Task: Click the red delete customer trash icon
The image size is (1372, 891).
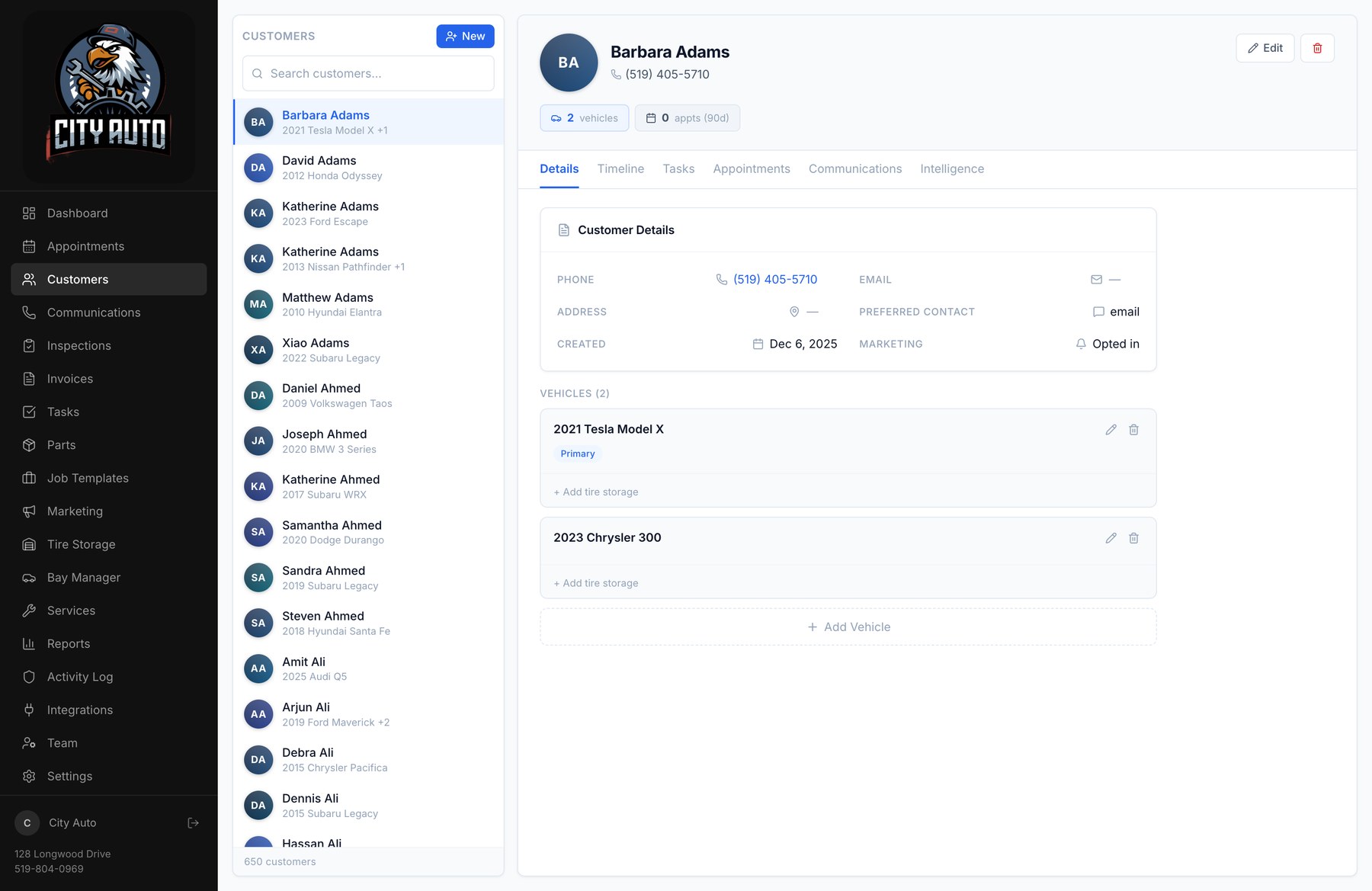Action: pos(1317,48)
